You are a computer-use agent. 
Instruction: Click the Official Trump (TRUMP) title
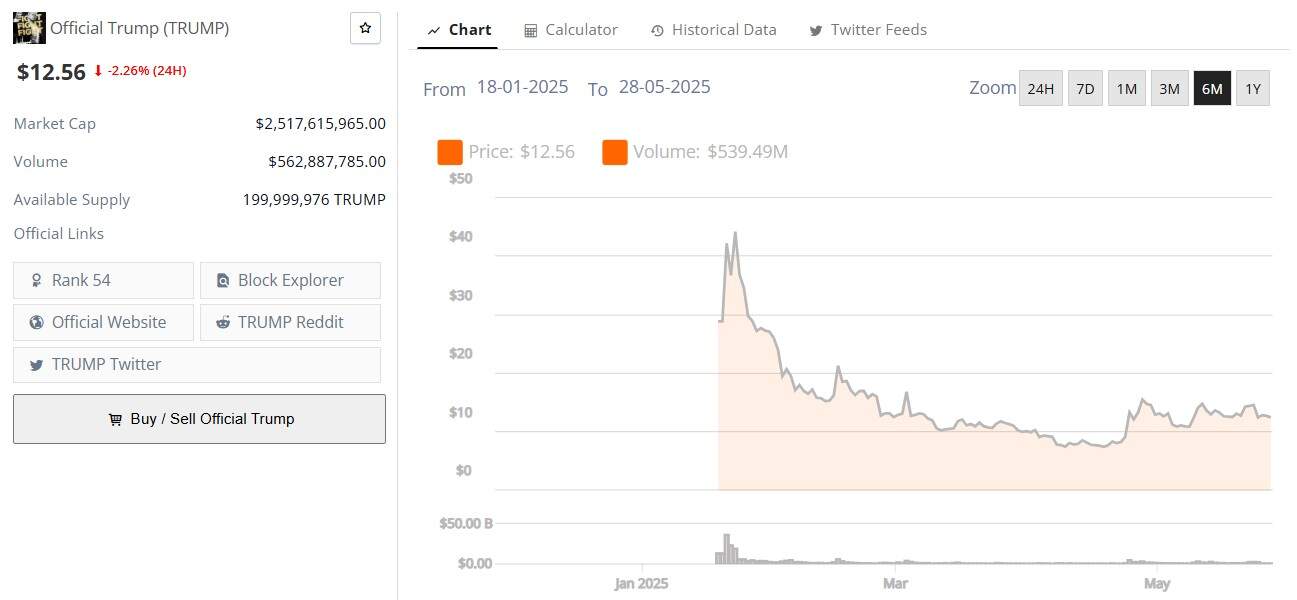(140, 28)
